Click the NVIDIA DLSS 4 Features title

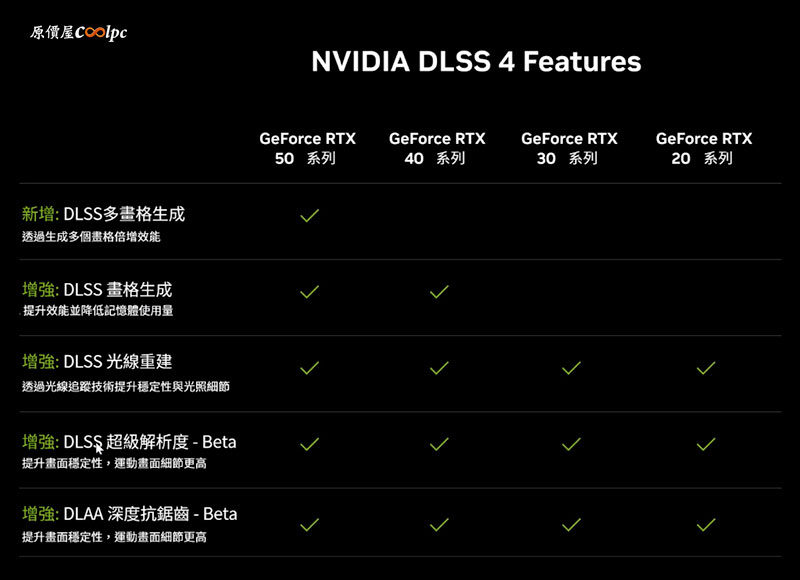click(476, 62)
